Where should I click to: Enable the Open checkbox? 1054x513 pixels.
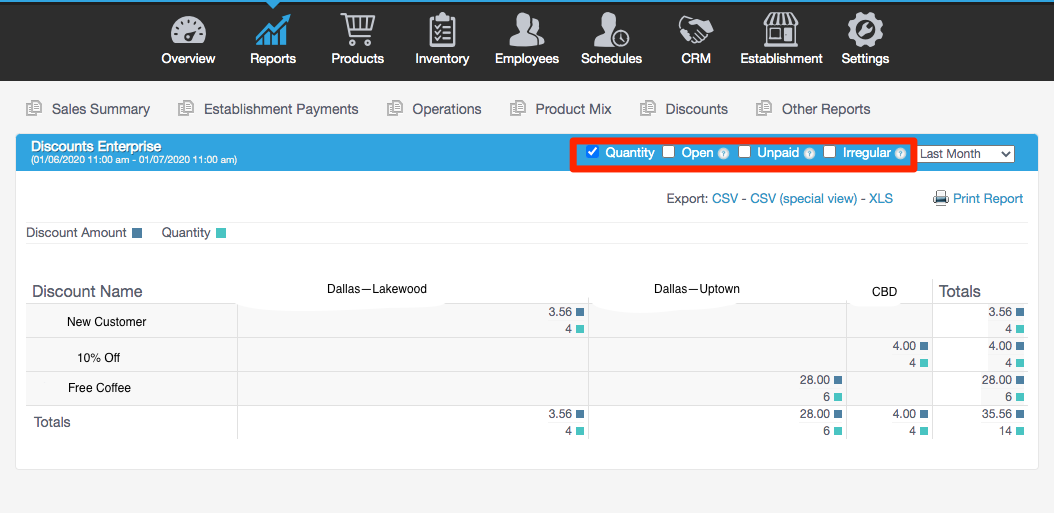click(x=668, y=152)
